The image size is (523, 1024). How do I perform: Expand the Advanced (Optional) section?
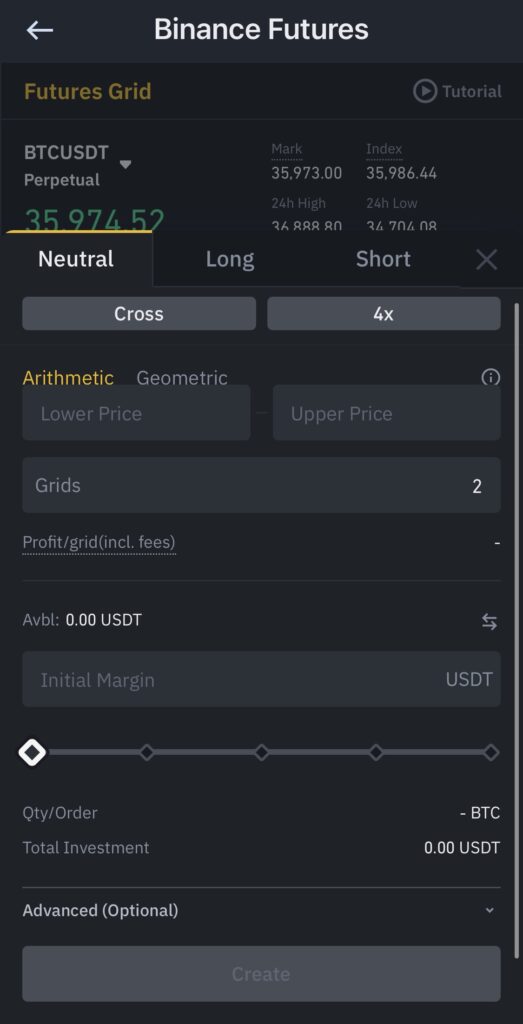[261, 910]
